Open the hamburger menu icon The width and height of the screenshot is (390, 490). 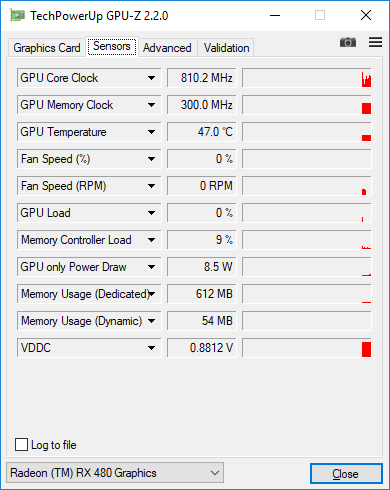(x=375, y=42)
